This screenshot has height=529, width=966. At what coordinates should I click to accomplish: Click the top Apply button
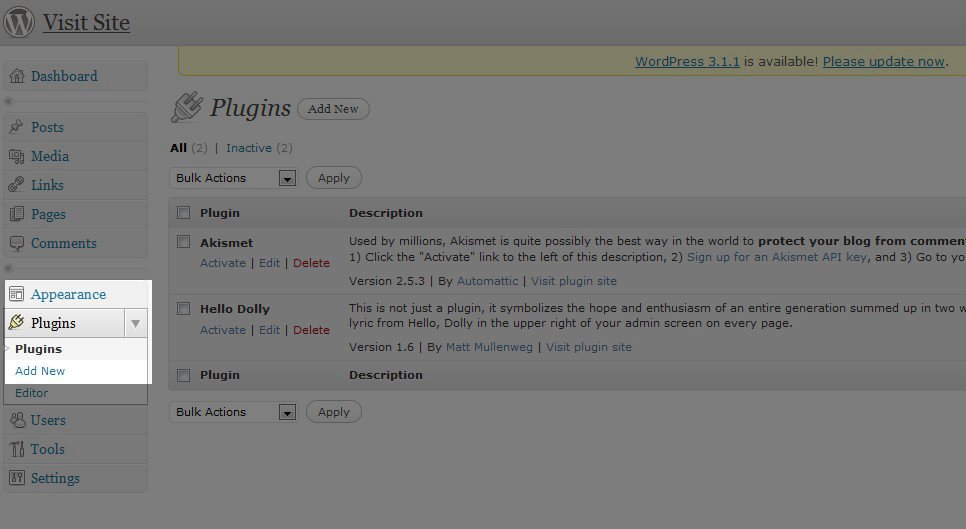click(334, 178)
